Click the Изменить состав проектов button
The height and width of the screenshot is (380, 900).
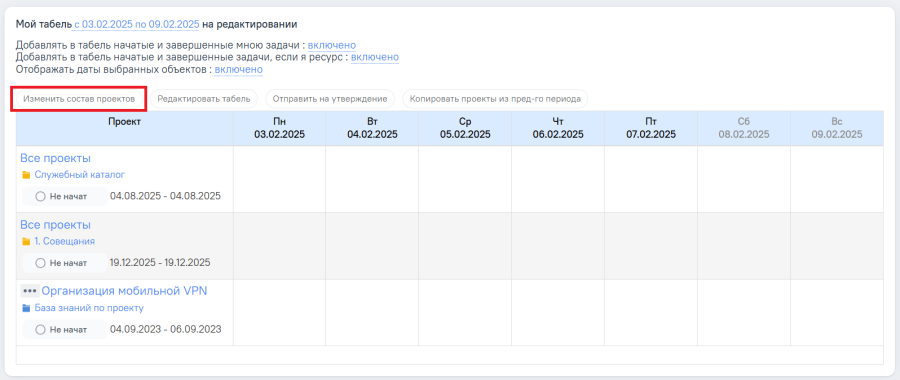(x=79, y=99)
